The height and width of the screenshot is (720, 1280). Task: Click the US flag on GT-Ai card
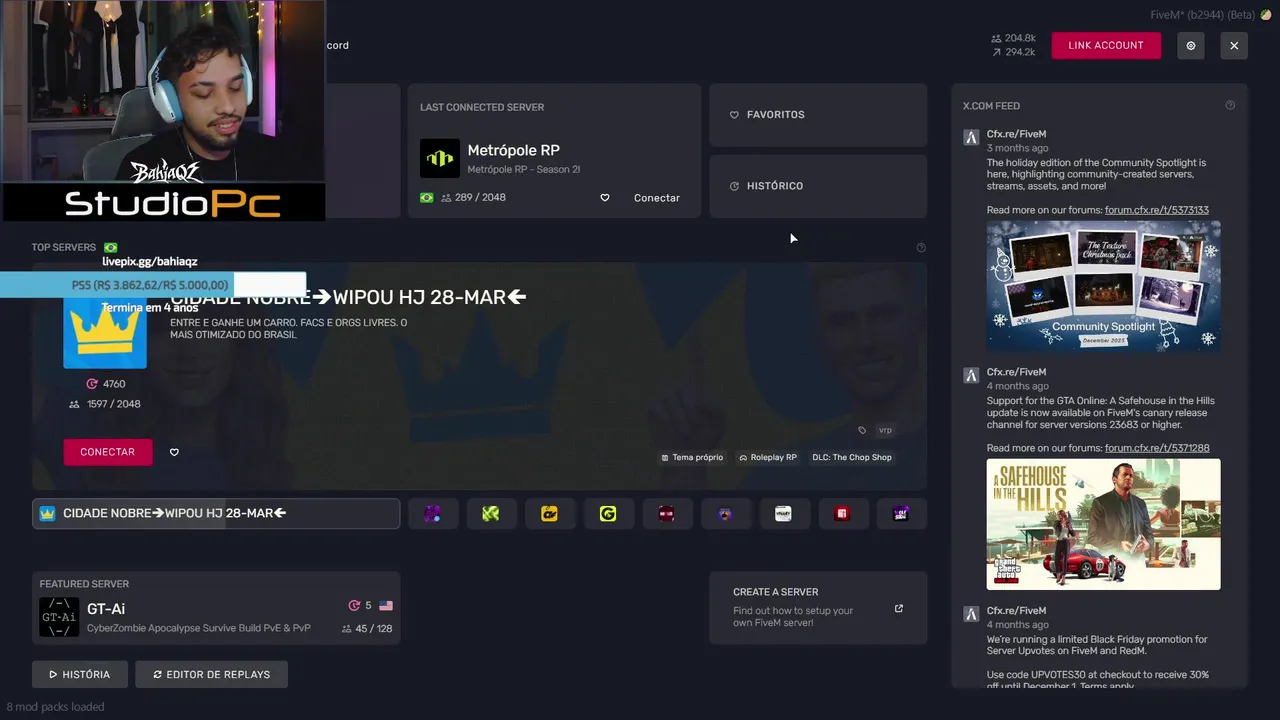click(x=386, y=606)
